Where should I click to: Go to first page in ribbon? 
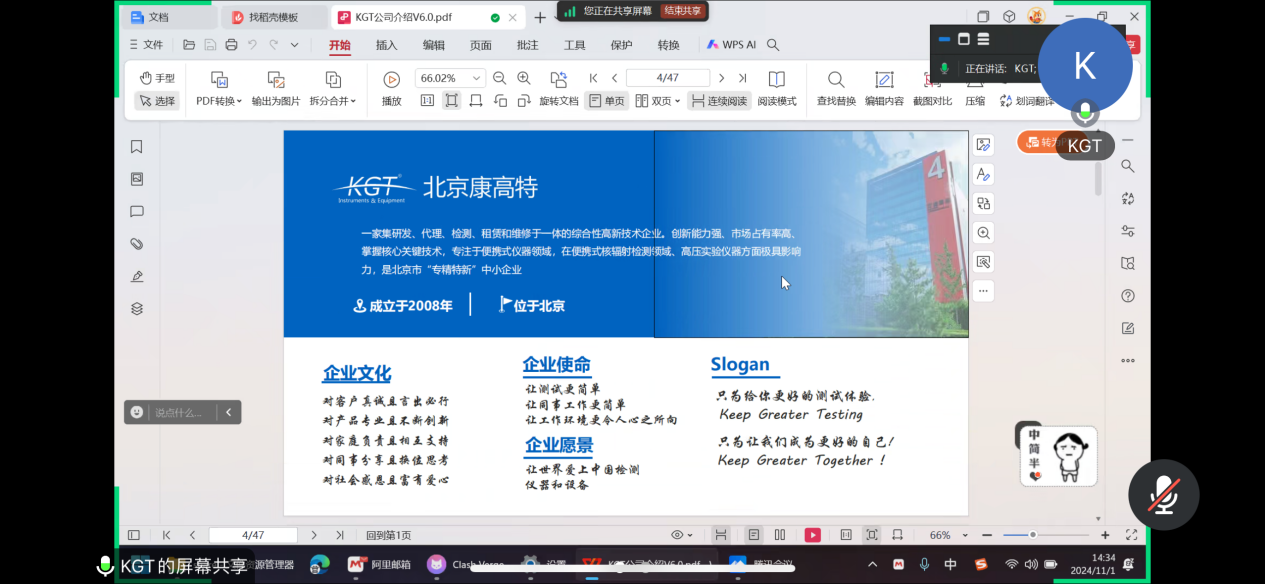594,78
